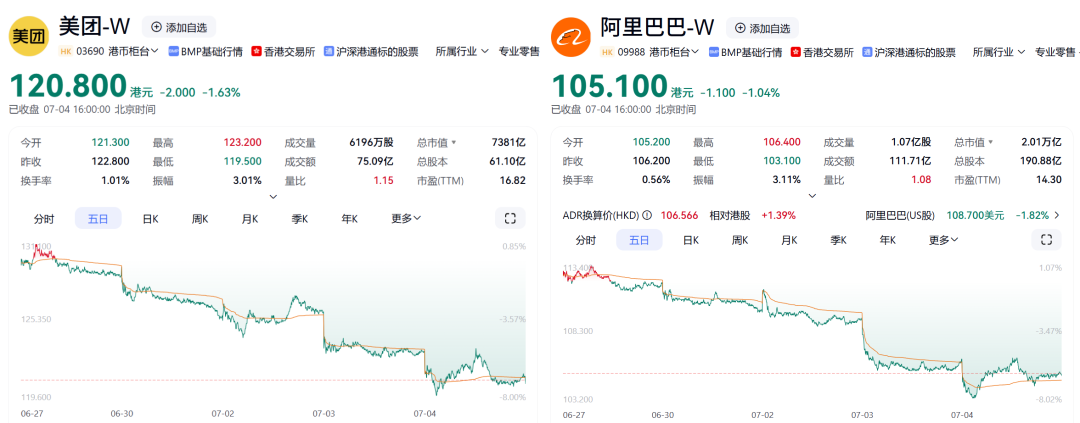The height and width of the screenshot is (423, 1080).
Task: Open the 阿里巴巴(US股) quote link
Action: point(900,215)
